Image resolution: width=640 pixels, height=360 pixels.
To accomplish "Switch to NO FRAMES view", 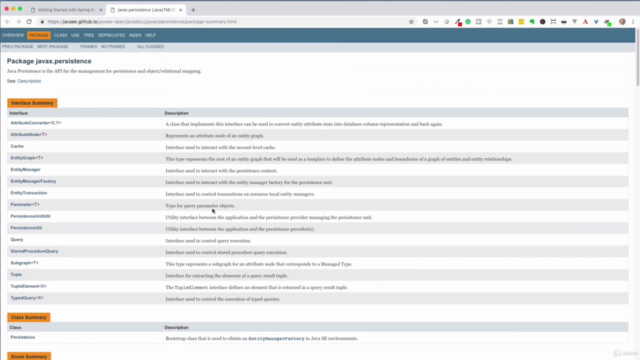I will (x=113, y=47).
